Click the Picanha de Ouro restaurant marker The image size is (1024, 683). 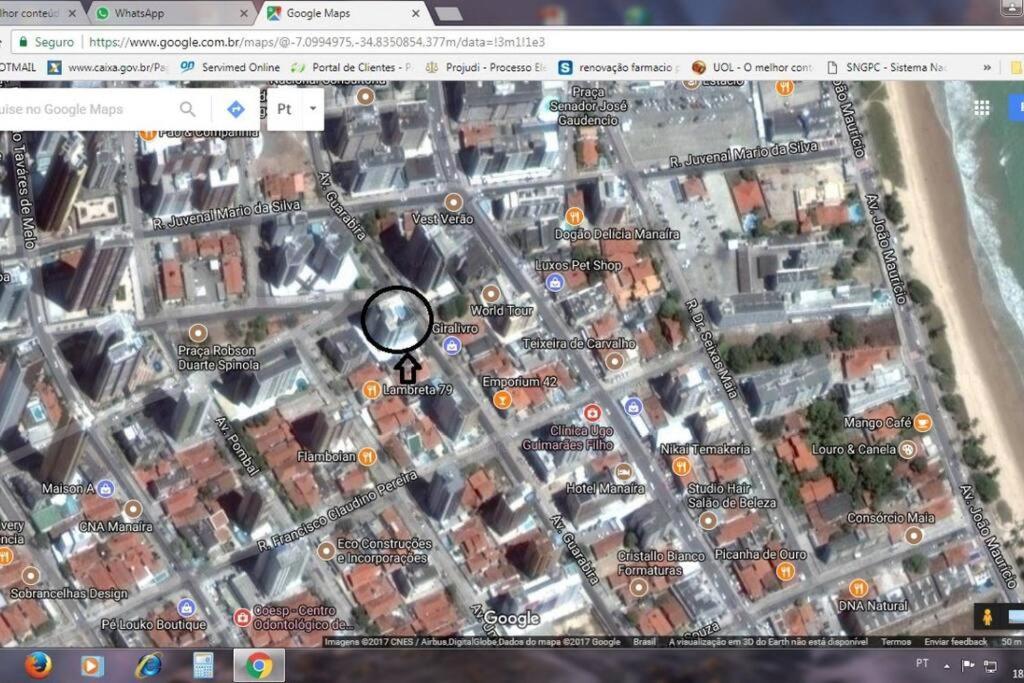(x=786, y=571)
